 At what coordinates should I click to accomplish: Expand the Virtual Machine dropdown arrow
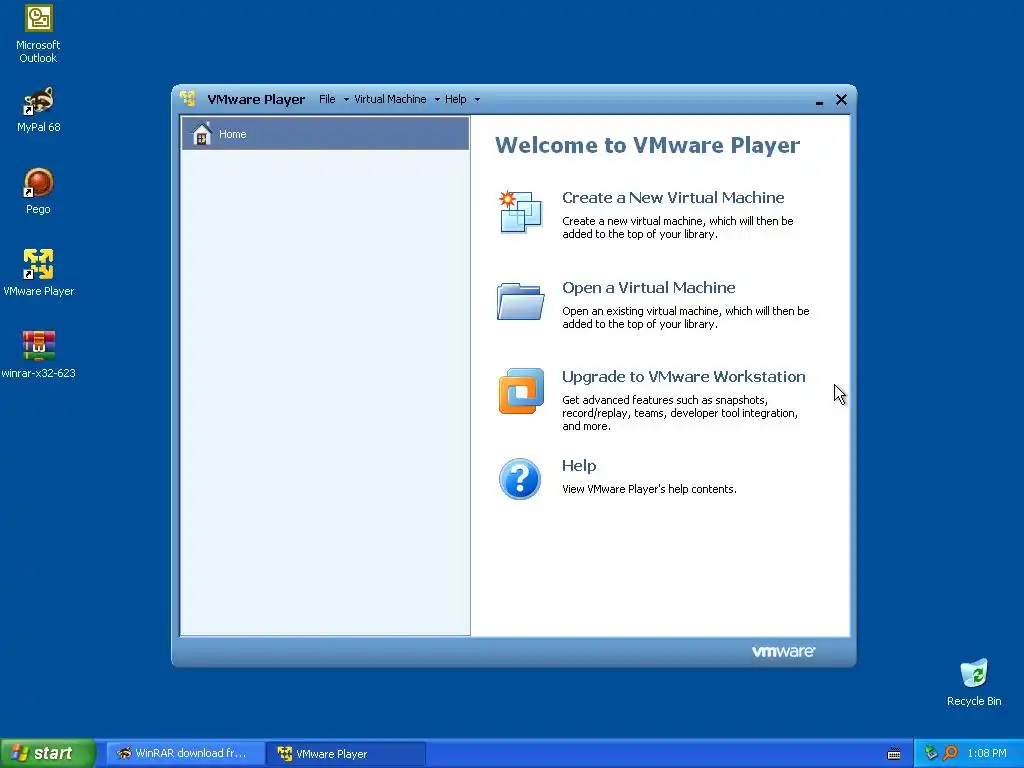[437, 100]
